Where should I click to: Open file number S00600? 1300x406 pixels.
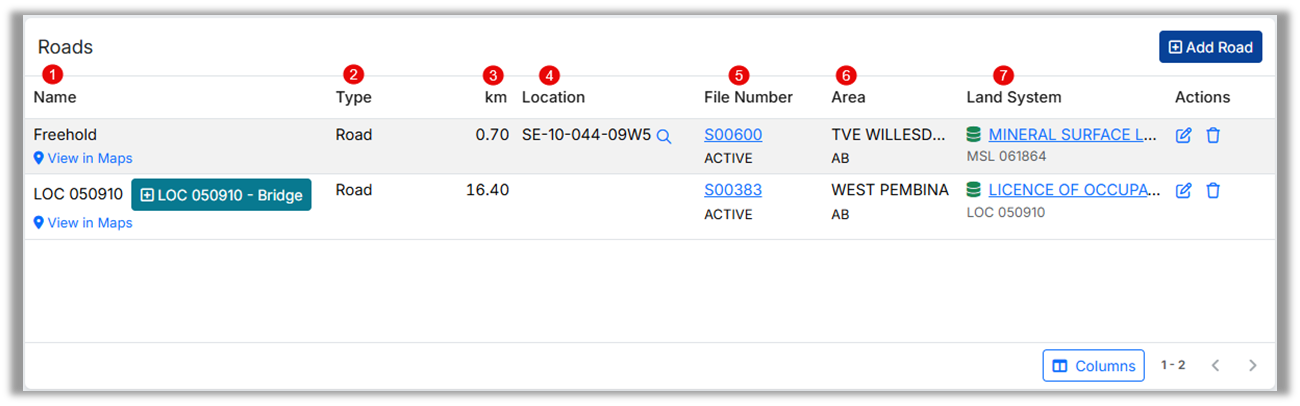click(x=732, y=135)
